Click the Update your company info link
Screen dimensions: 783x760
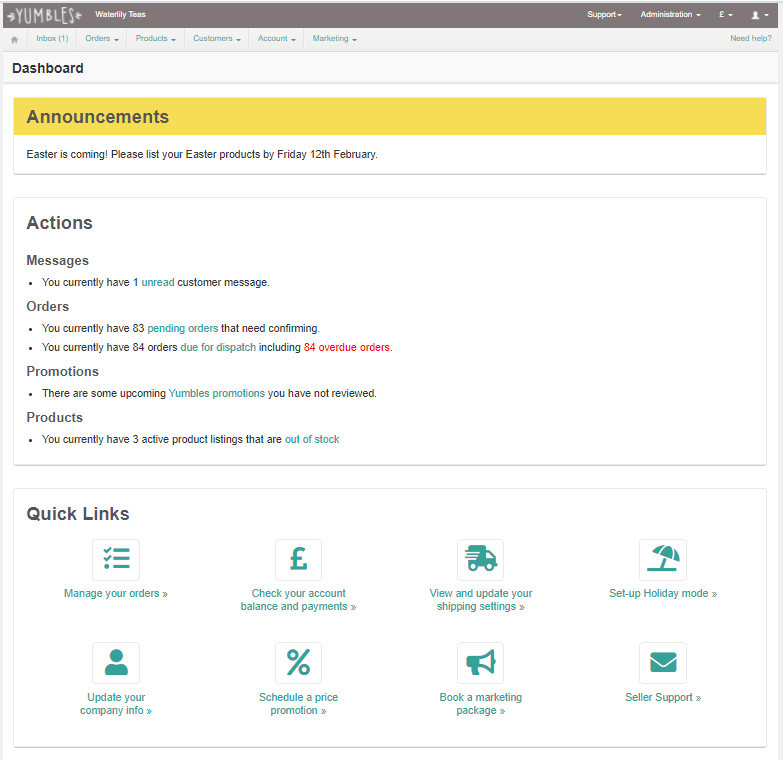click(116, 704)
